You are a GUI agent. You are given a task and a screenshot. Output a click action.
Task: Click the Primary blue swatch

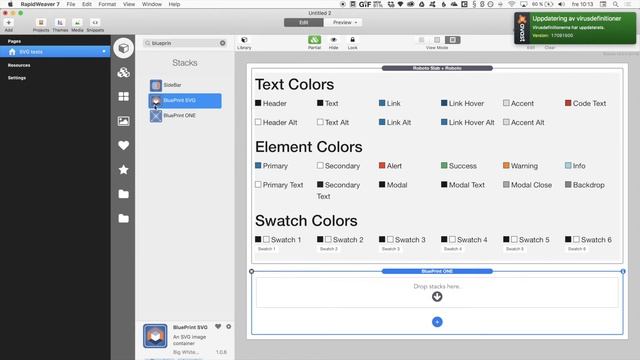tap(258, 166)
